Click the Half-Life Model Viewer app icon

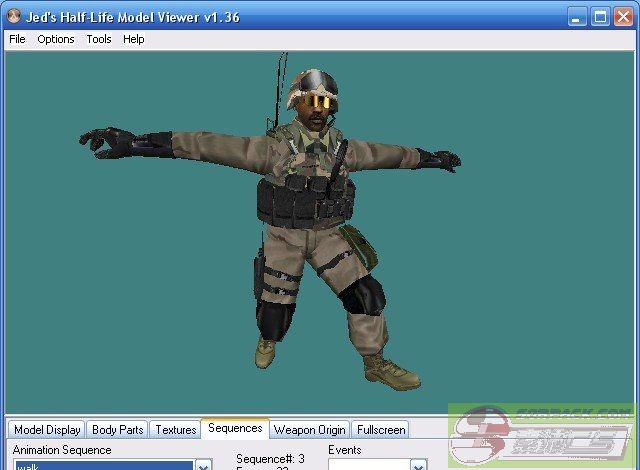point(13,17)
